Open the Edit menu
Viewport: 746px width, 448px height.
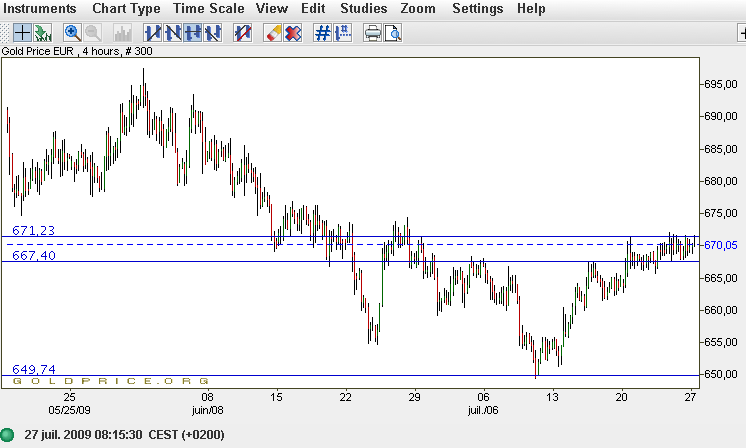[x=313, y=9]
